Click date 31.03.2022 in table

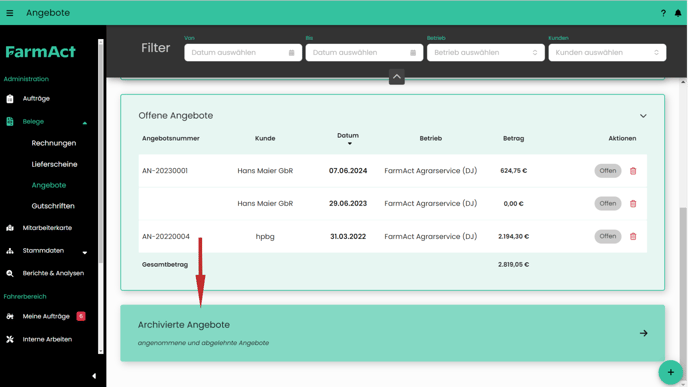pyautogui.click(x=348, y=236)
